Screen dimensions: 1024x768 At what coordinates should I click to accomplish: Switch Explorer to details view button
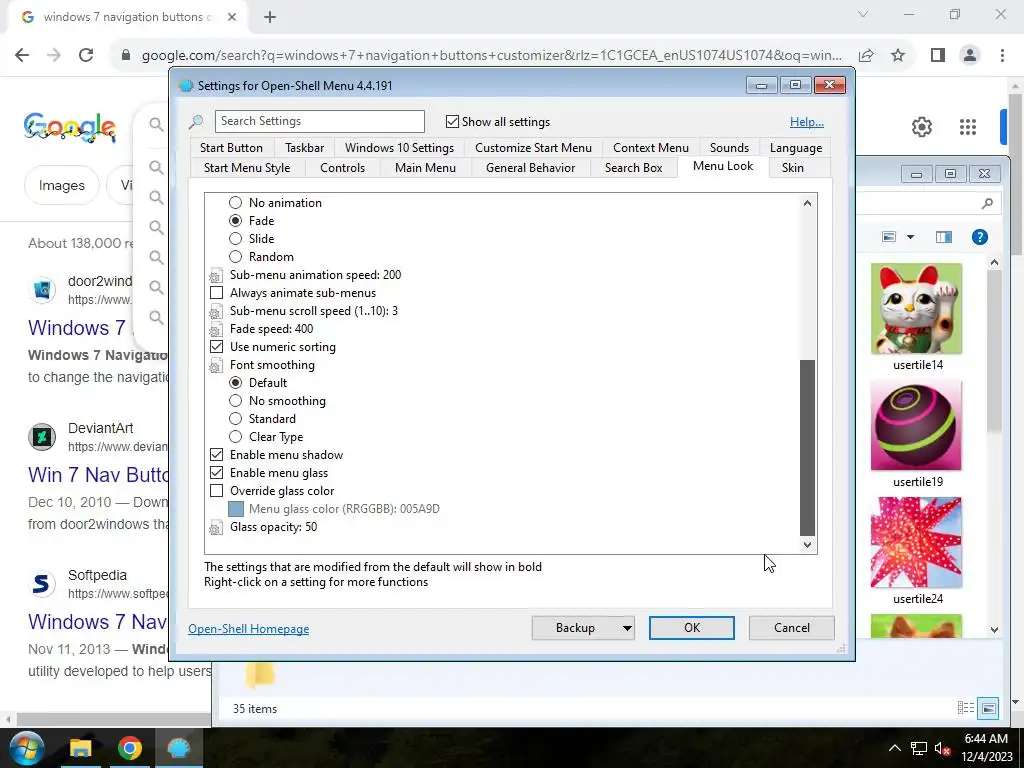click(x=965, y=708)
